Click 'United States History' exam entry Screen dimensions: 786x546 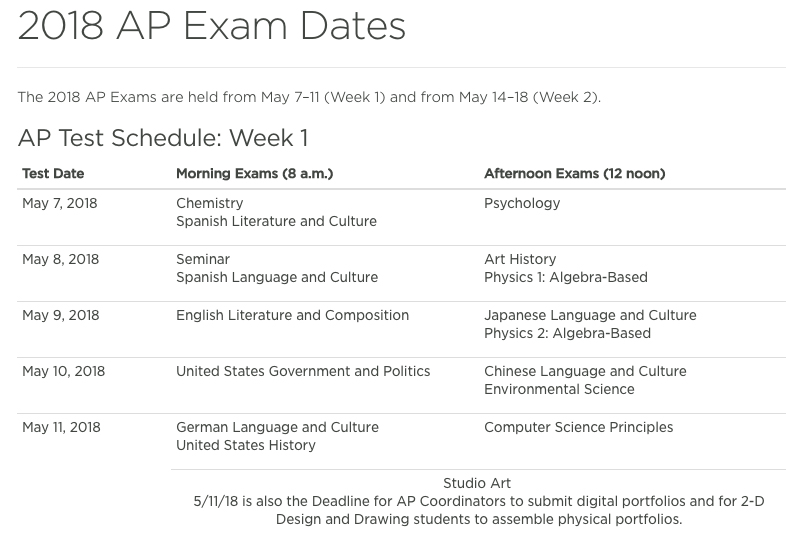tap(246, 445)
